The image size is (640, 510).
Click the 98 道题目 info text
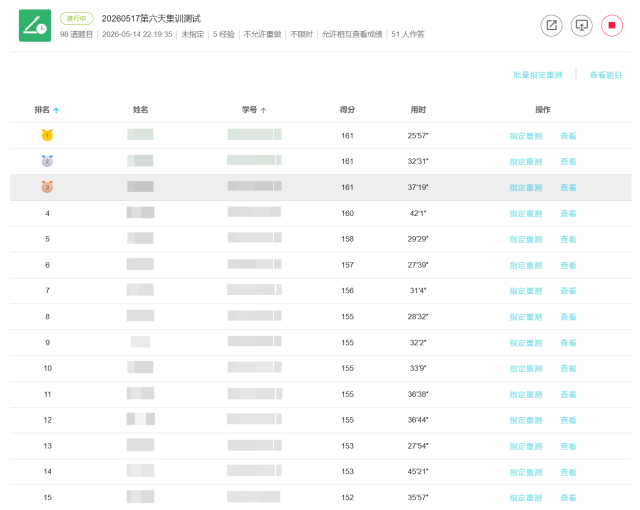[76, 34]
